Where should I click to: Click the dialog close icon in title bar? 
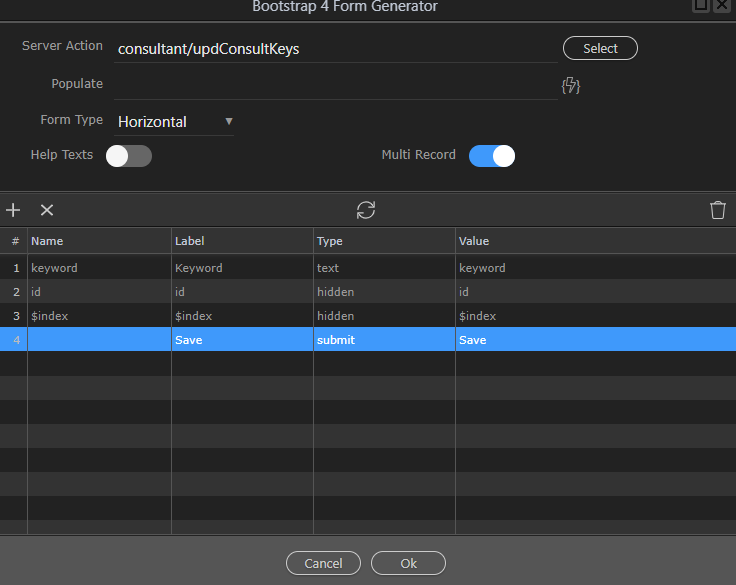723,6
